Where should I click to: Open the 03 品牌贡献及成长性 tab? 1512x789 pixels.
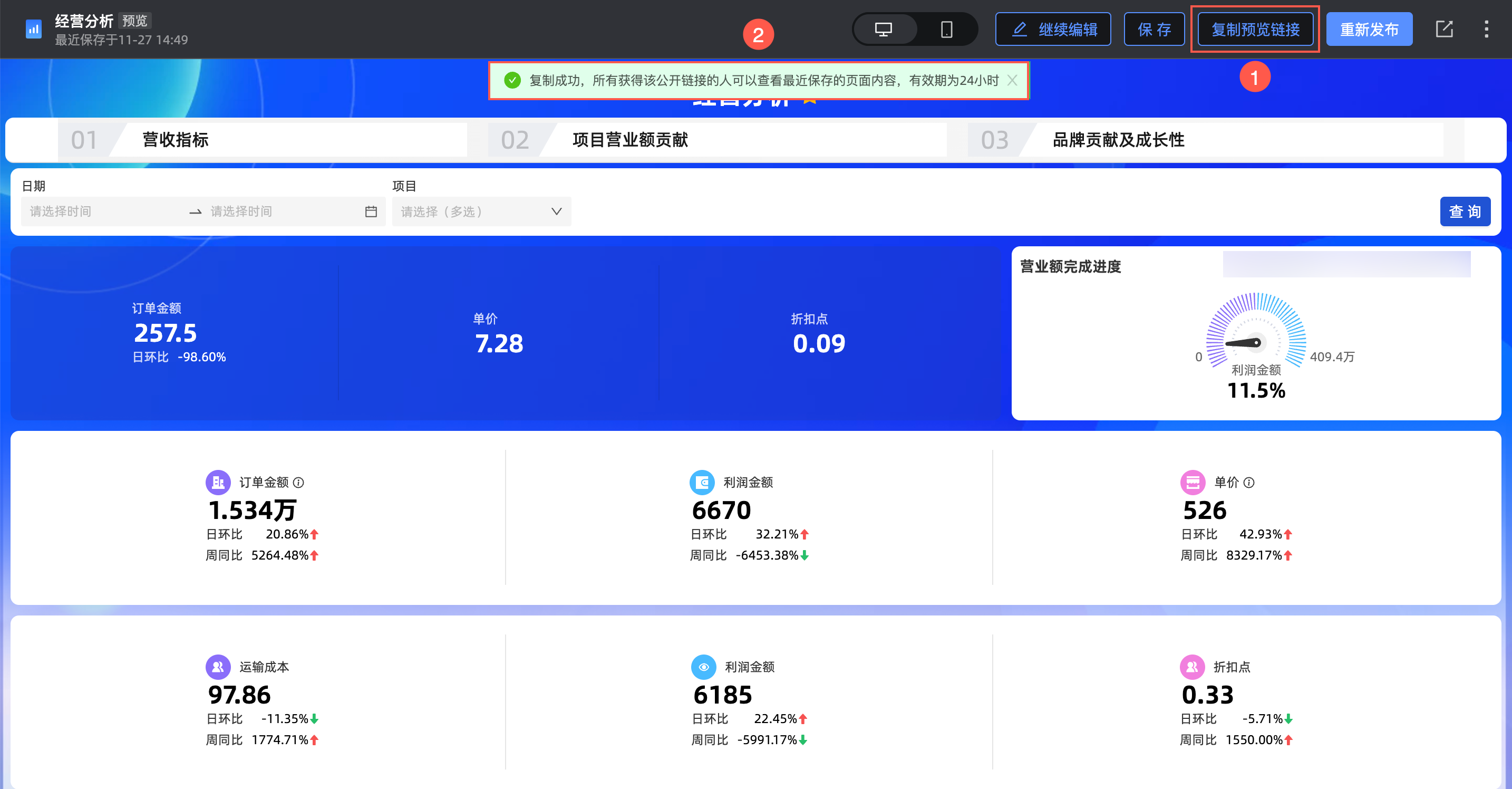(x=1205, y=140)
